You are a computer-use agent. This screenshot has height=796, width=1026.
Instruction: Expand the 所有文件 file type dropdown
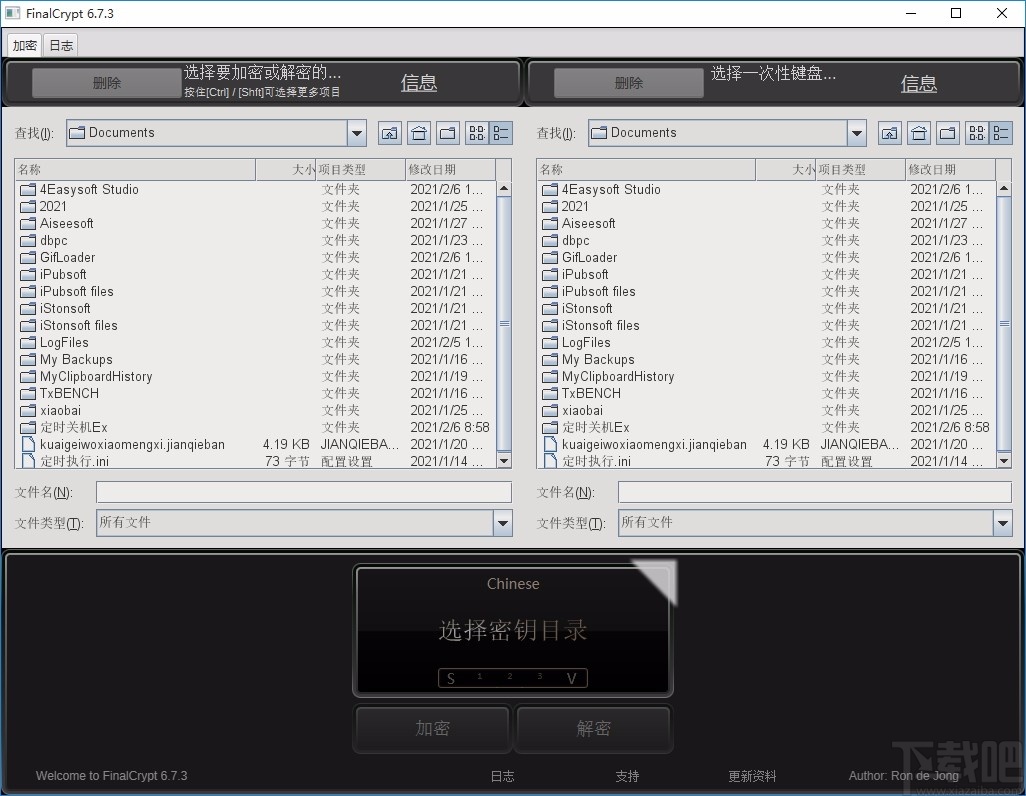504,522
